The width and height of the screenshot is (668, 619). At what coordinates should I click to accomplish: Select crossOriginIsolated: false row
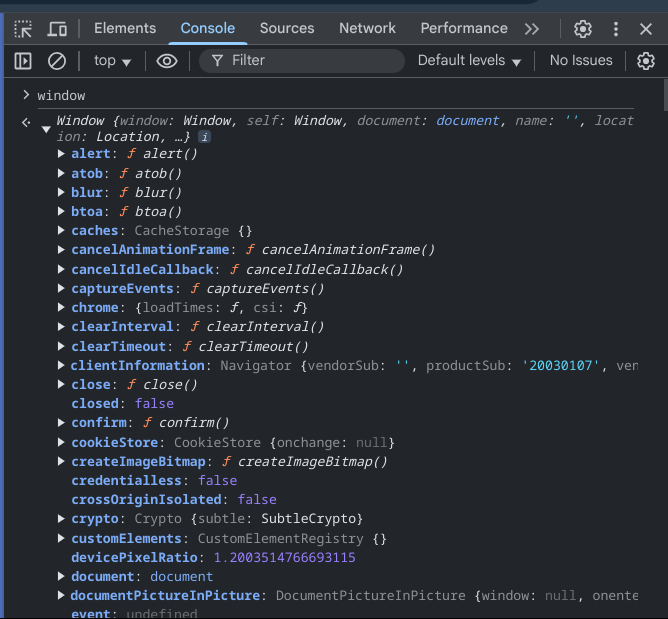(174, 499)
